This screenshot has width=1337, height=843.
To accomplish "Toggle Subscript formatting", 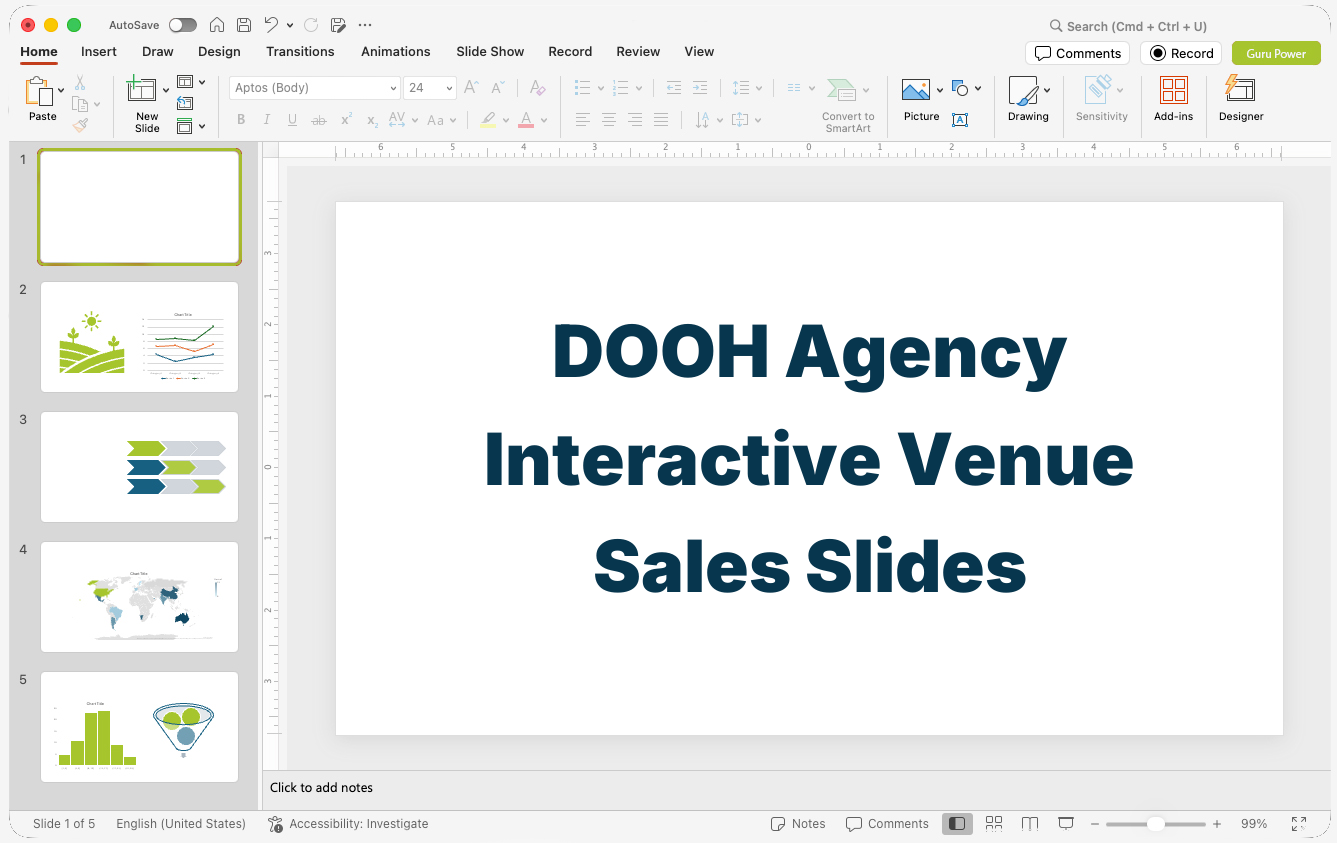I will (372, 120).
